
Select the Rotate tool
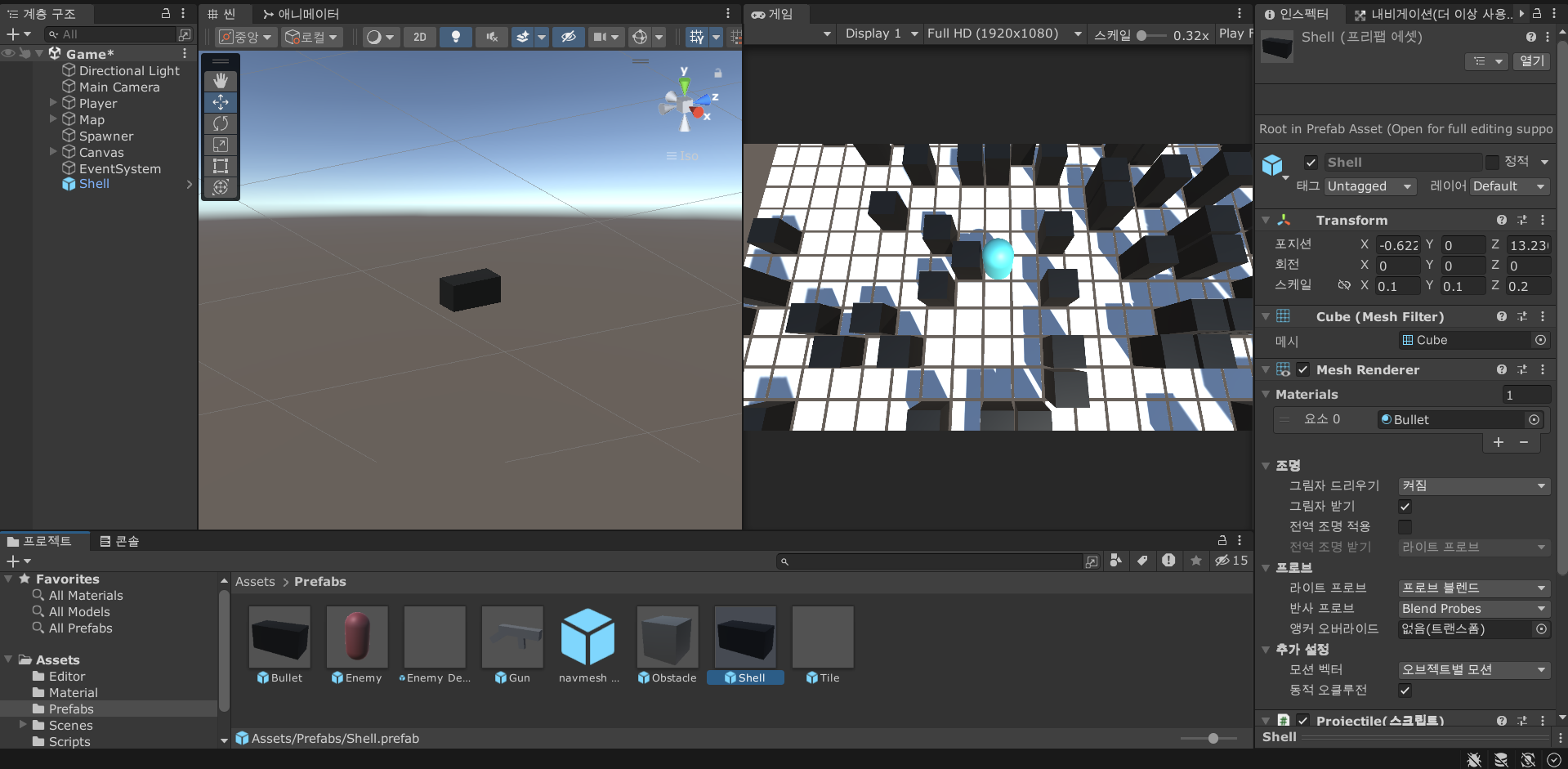point(221,123)
